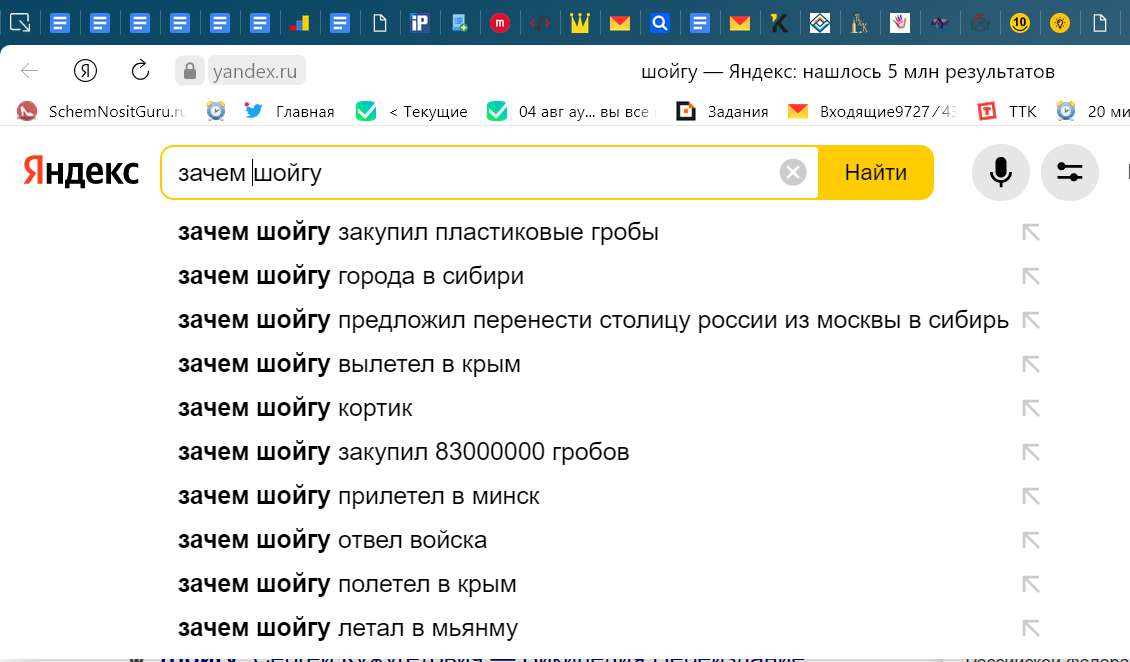The height and width of the screenshot is (662, 1130).
Task: Switch to the yellow crown tab
Action: click(x=579, y=23)
